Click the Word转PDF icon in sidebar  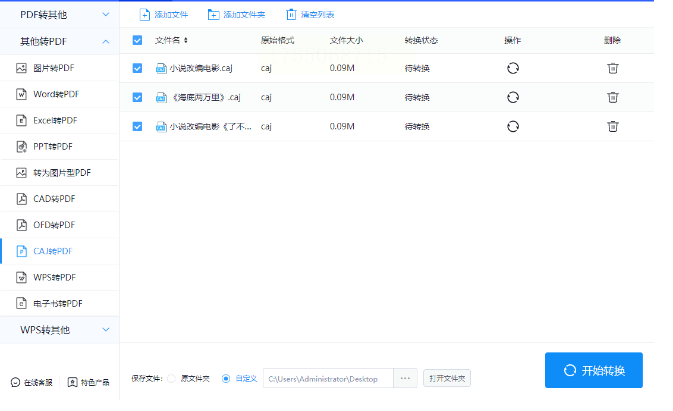tap(21, 94)
